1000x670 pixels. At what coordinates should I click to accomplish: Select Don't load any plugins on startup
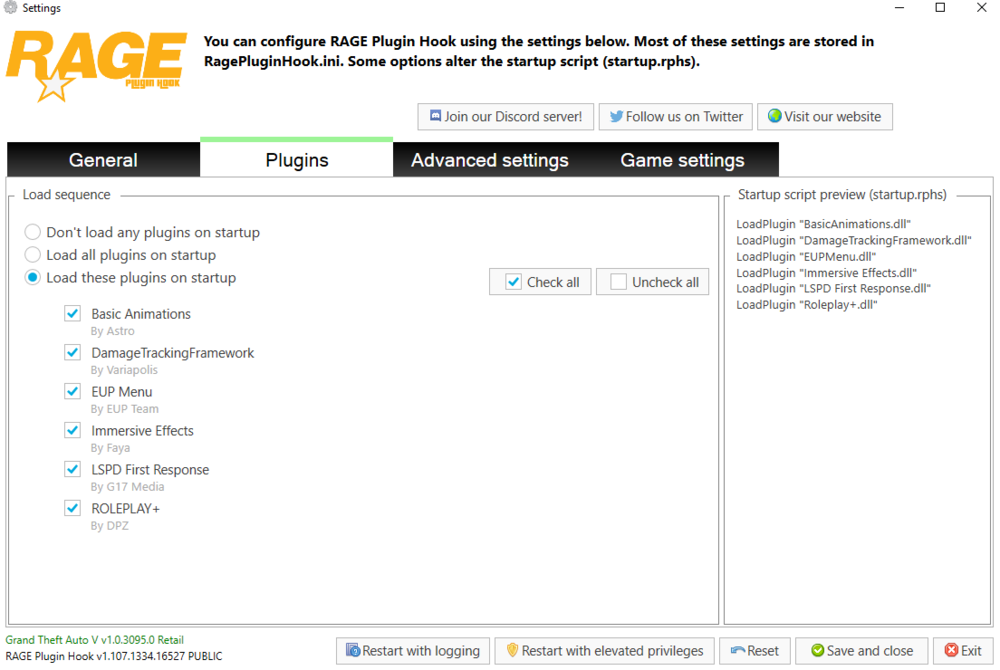click(31, 232)
